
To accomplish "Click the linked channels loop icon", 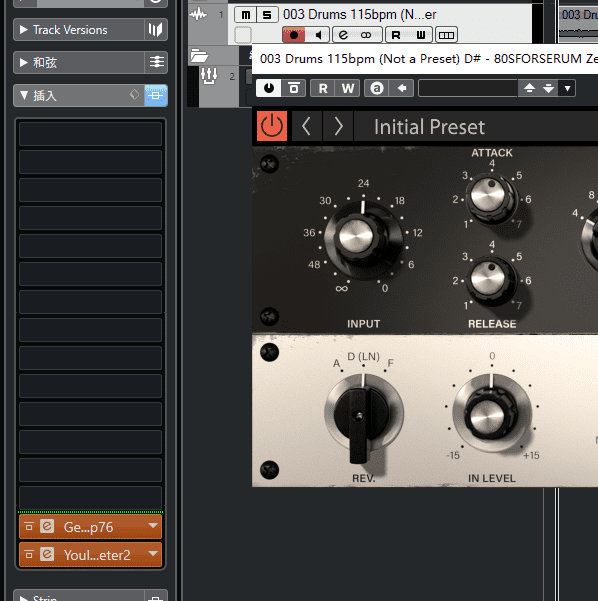I will coord(366,35).
